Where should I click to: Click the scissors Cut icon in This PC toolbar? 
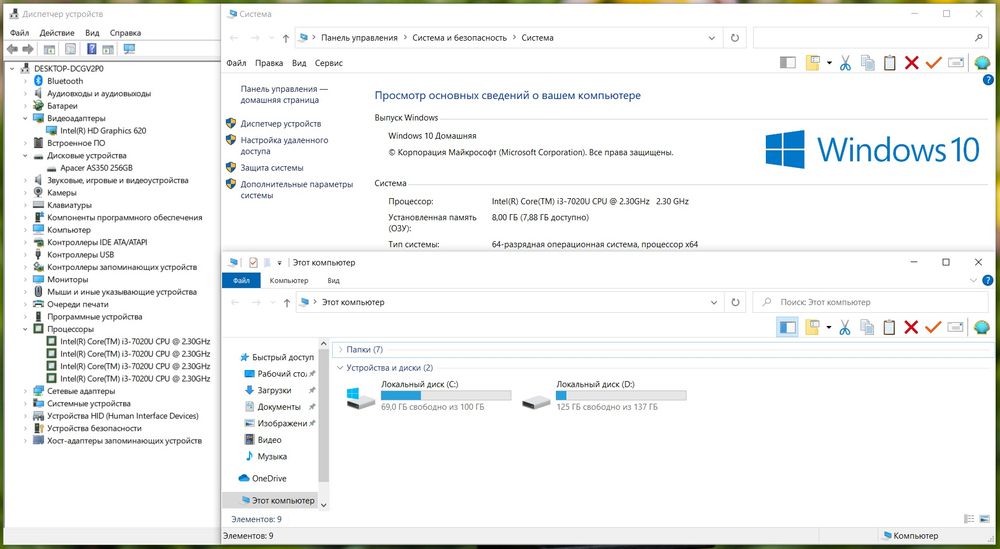pyautogui.click(x=845, y=328)
